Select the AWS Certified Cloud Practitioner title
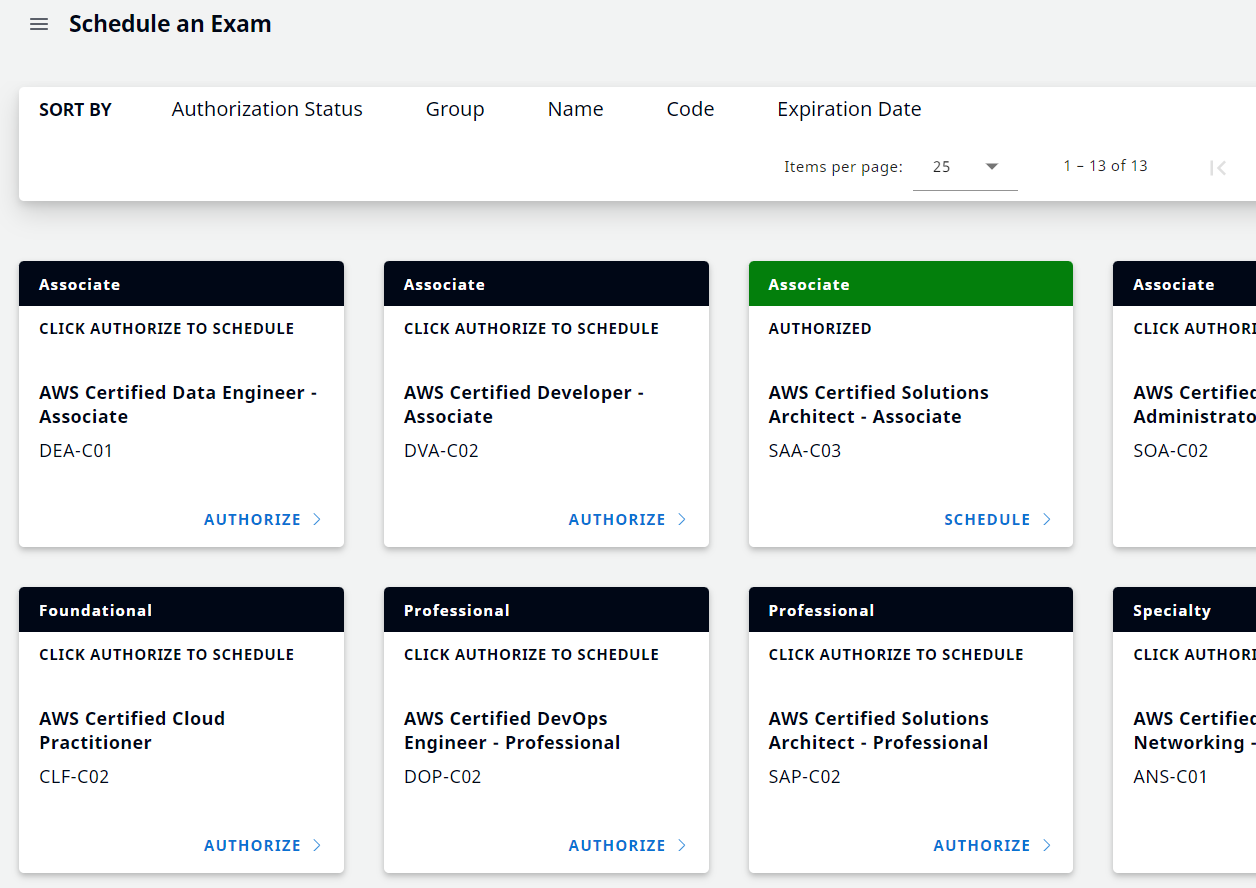This screenshot has width=1256, height=888. pos(132,731)
